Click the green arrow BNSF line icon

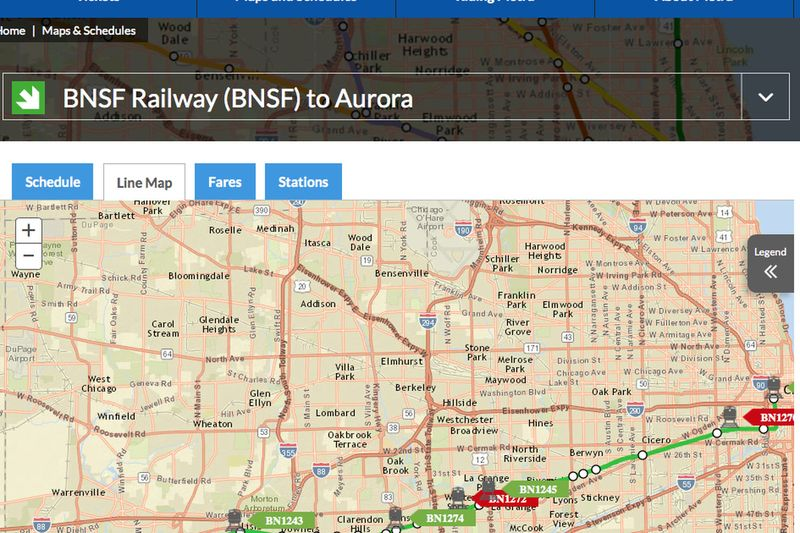pos(28,97)
